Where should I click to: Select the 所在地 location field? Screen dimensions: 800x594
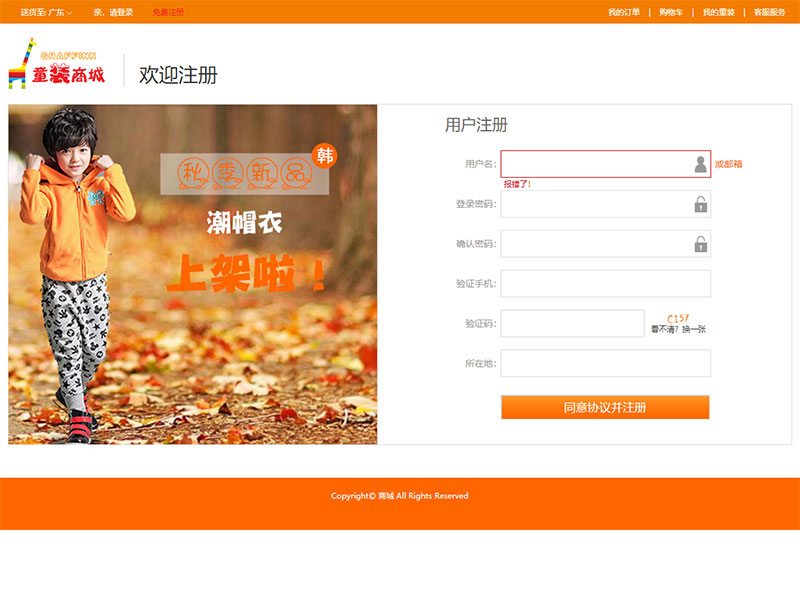[x=605, y=364]
